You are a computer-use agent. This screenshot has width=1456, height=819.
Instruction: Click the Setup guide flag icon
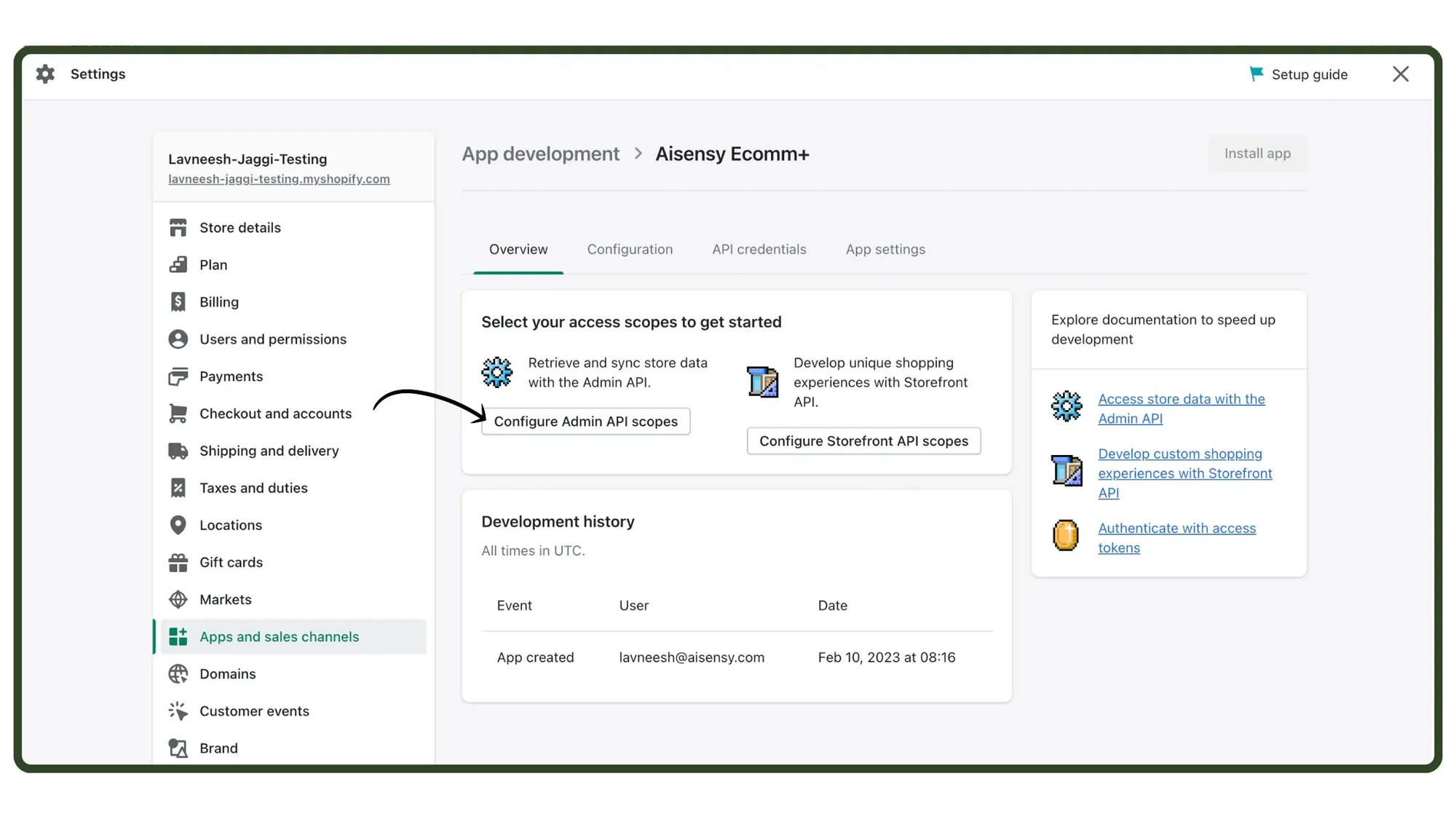(1257, 74)
